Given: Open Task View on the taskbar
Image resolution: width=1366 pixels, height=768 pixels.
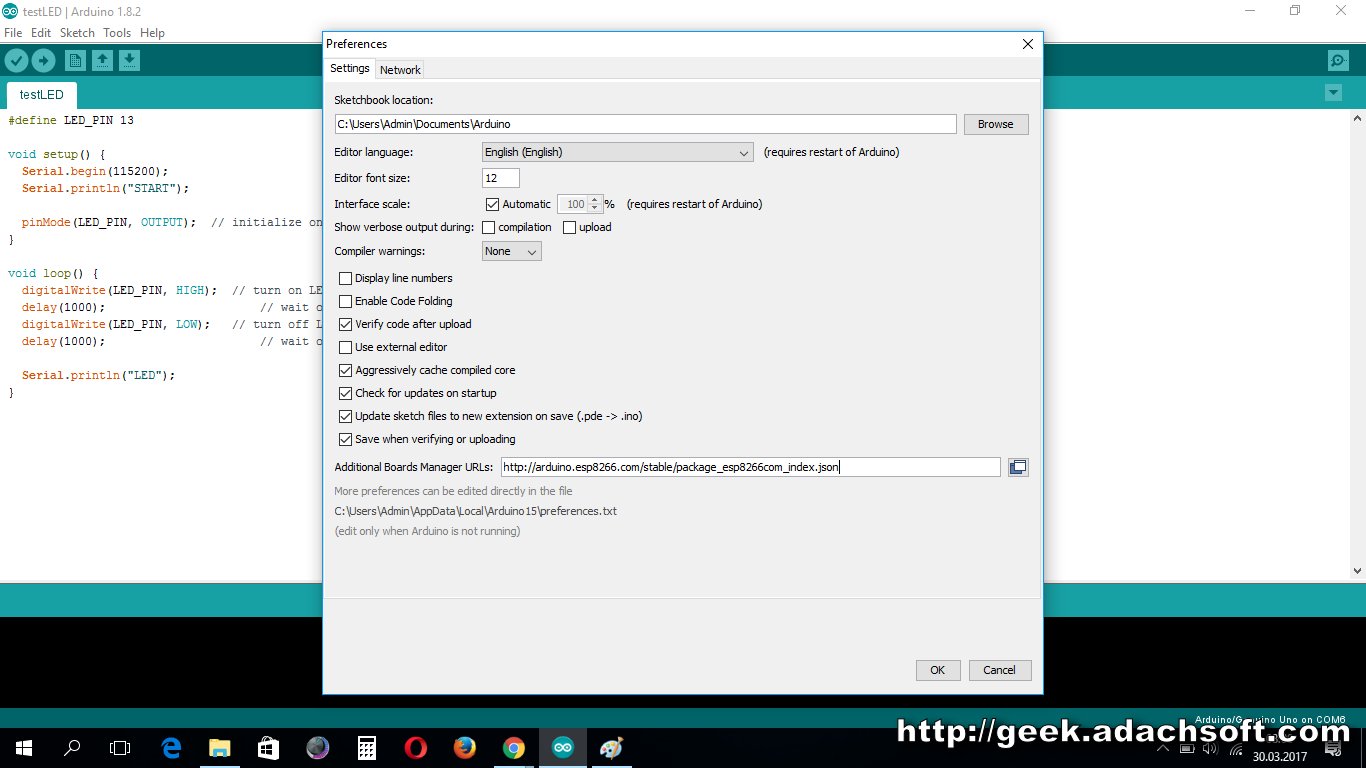Looking at the screenshot, I should [120, 747].
